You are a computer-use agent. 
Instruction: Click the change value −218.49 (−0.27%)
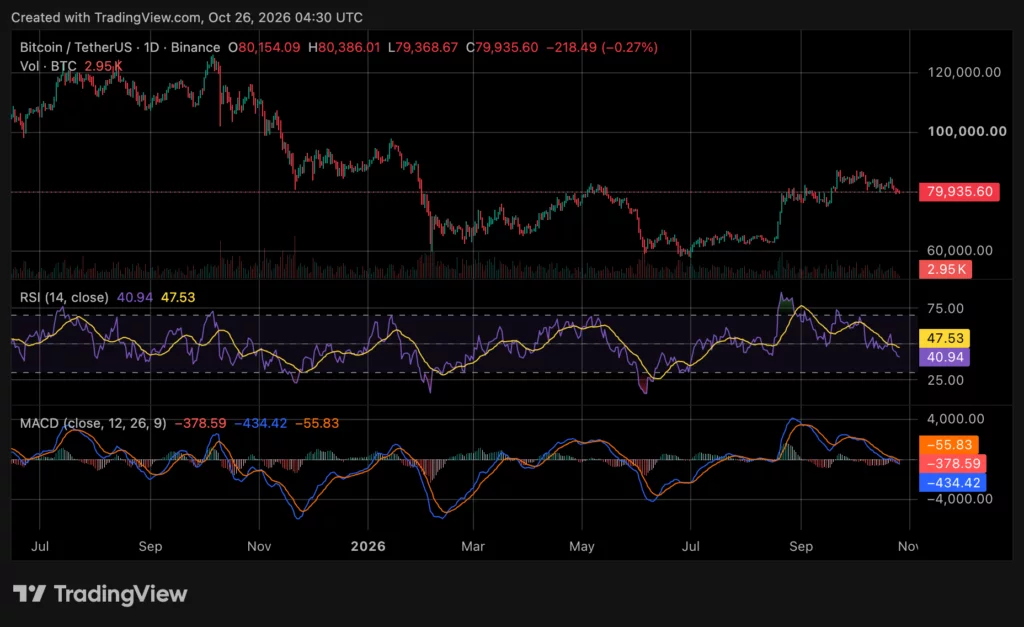coord(602,47)
